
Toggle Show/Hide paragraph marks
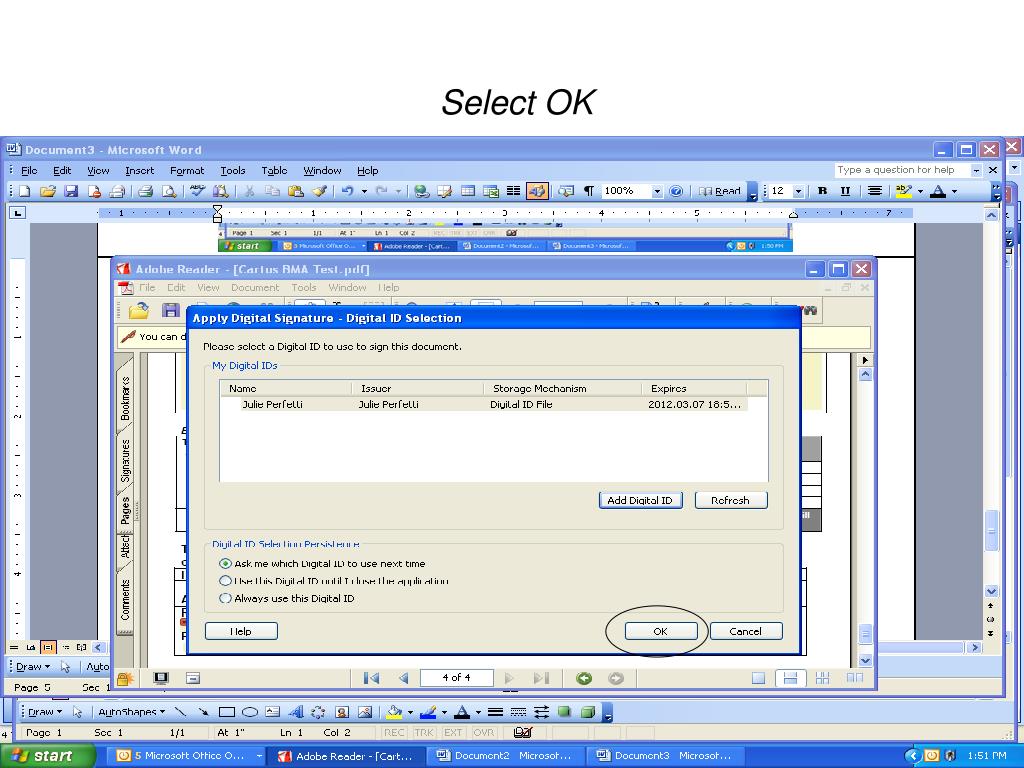coord(588,191)
